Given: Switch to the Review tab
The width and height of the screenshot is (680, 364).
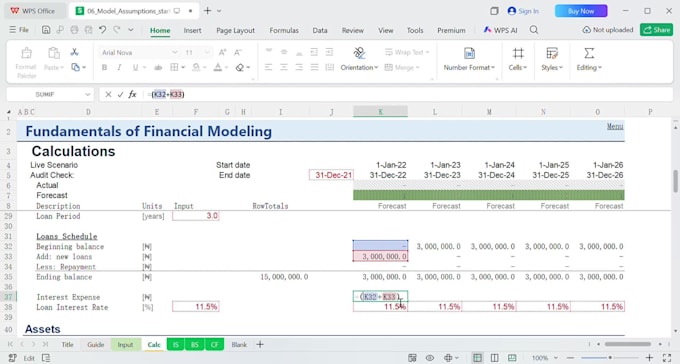Looking at the screenshot, I should tap(353, 30).
